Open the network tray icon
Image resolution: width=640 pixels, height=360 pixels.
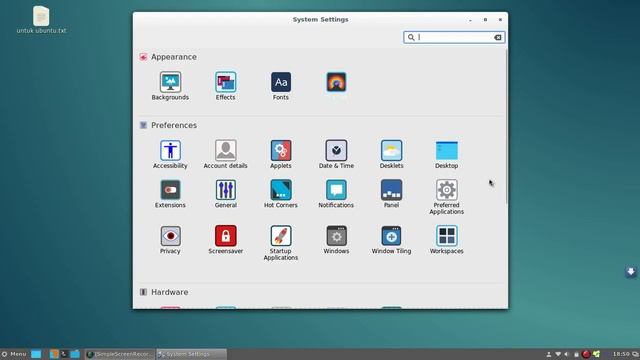pyautogui.click(x=558, y=354)
